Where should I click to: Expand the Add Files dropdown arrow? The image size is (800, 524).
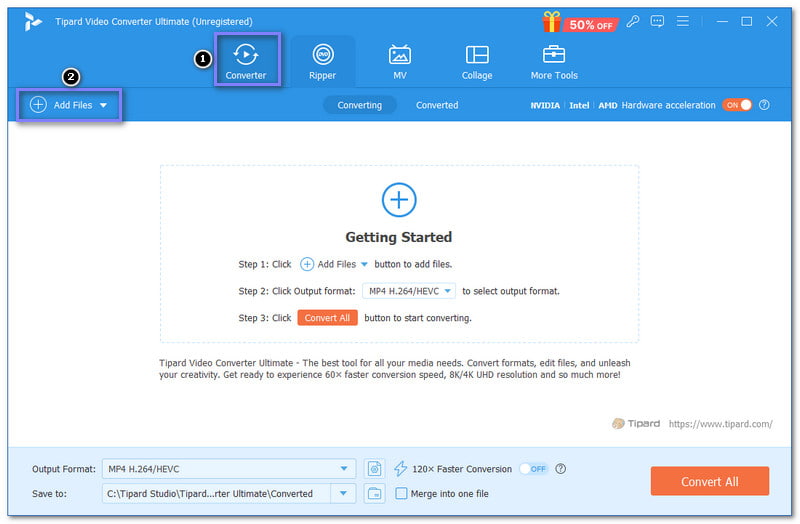103,105
